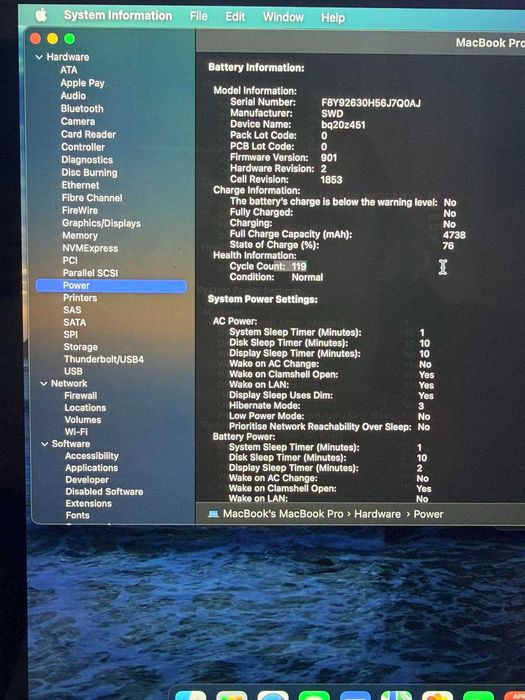Click the Condition value Normal
Image resolution: width=525 pixels, height=700 pixels.
click(x=307, y=277)
